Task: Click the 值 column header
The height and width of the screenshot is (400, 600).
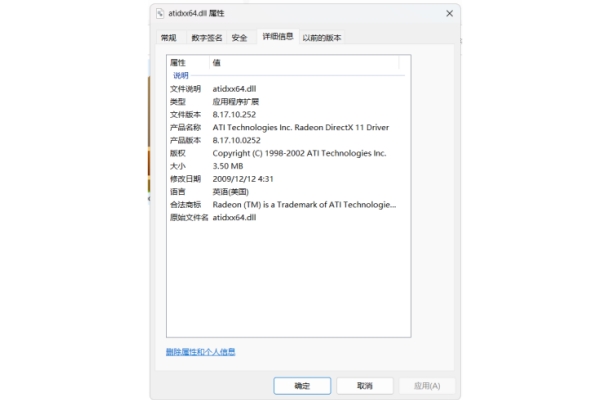Action: (x=217, y=62)
